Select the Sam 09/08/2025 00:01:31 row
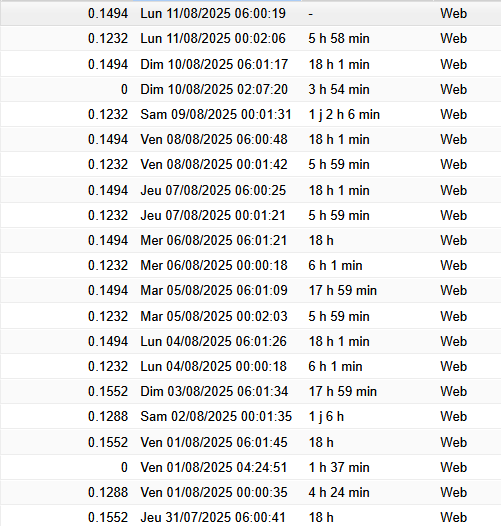The width and height of the screenshot is (501, 526). (x=250, y=114)
